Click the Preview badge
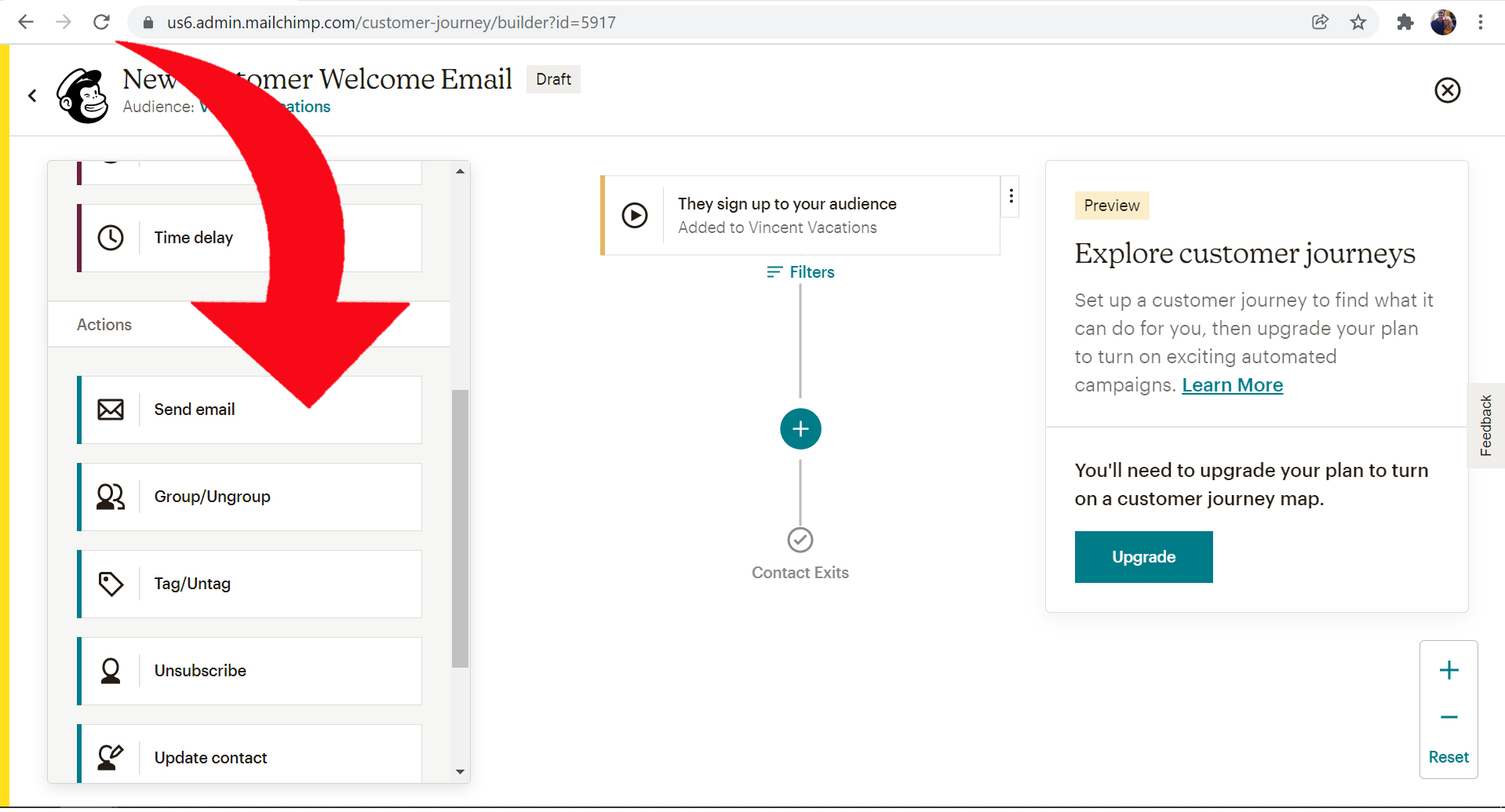The image size is (1505, 812). pos(1112,206)
